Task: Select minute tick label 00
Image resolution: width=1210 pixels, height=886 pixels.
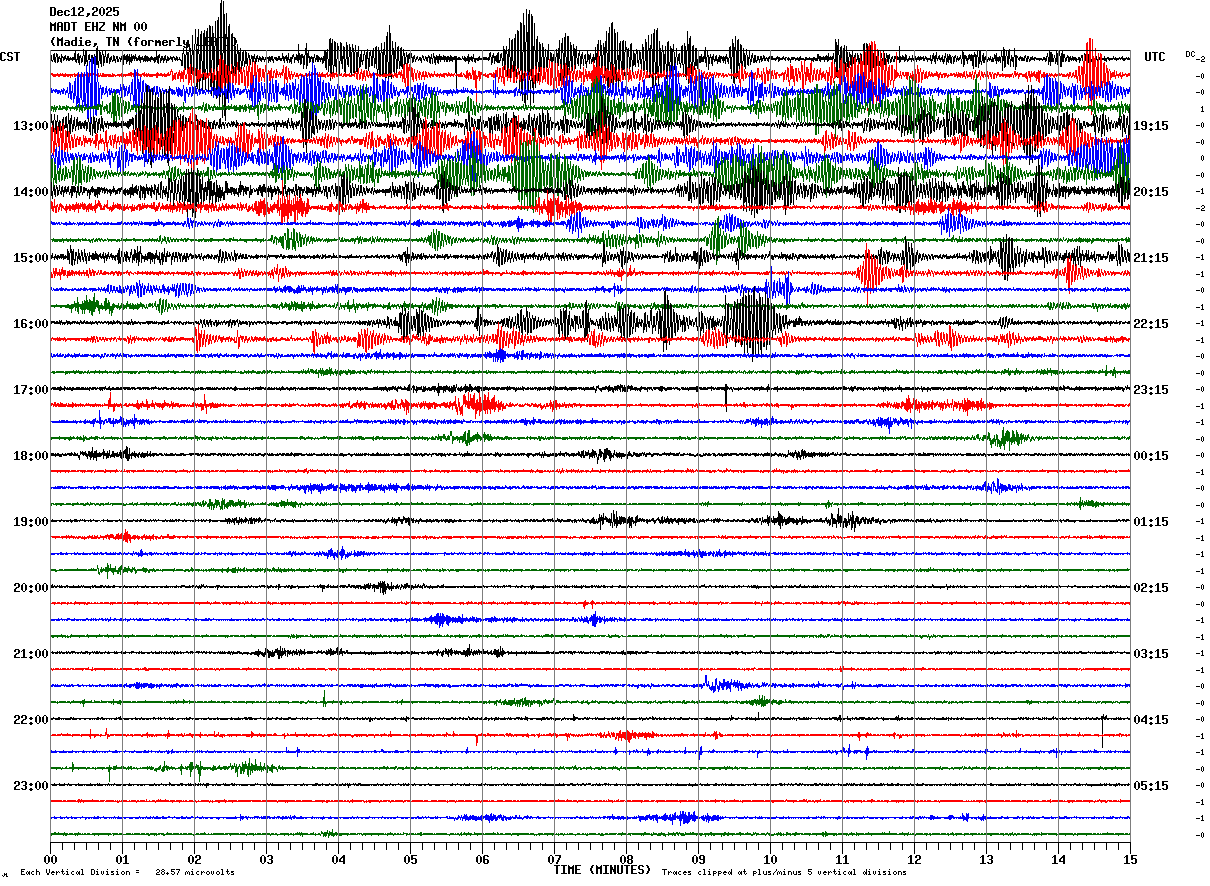Action: click(50, 859)
